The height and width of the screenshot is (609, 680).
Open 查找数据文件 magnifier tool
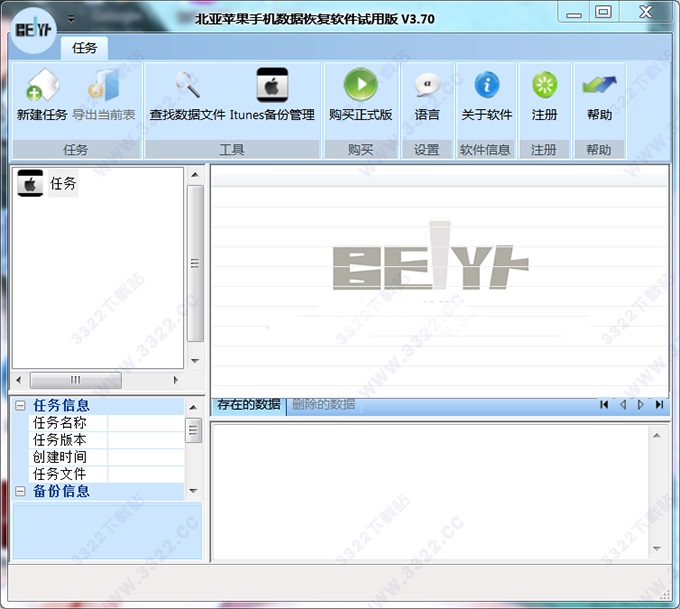tap(187, 85)
